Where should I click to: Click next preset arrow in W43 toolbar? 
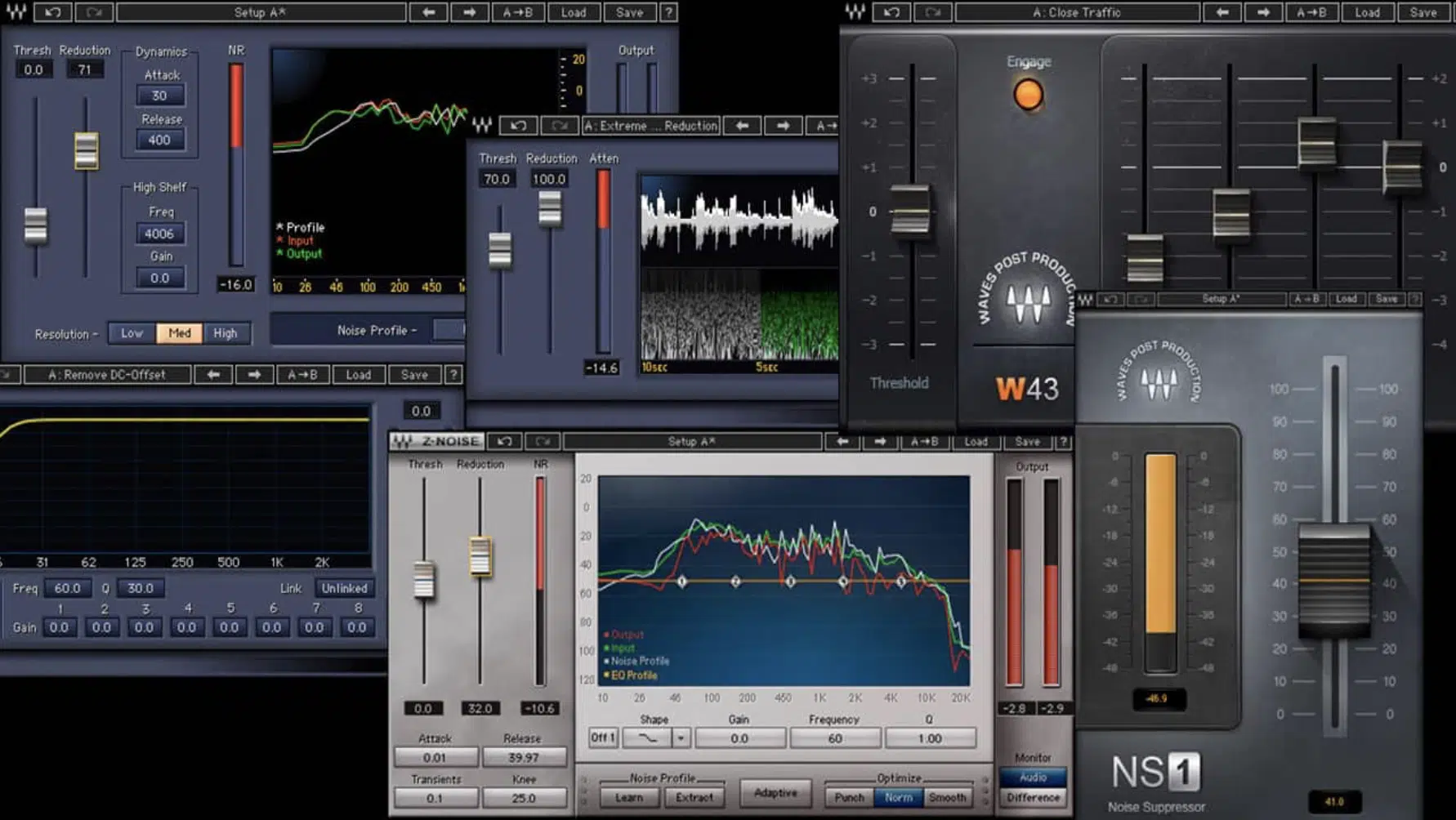click(1263, 12)
